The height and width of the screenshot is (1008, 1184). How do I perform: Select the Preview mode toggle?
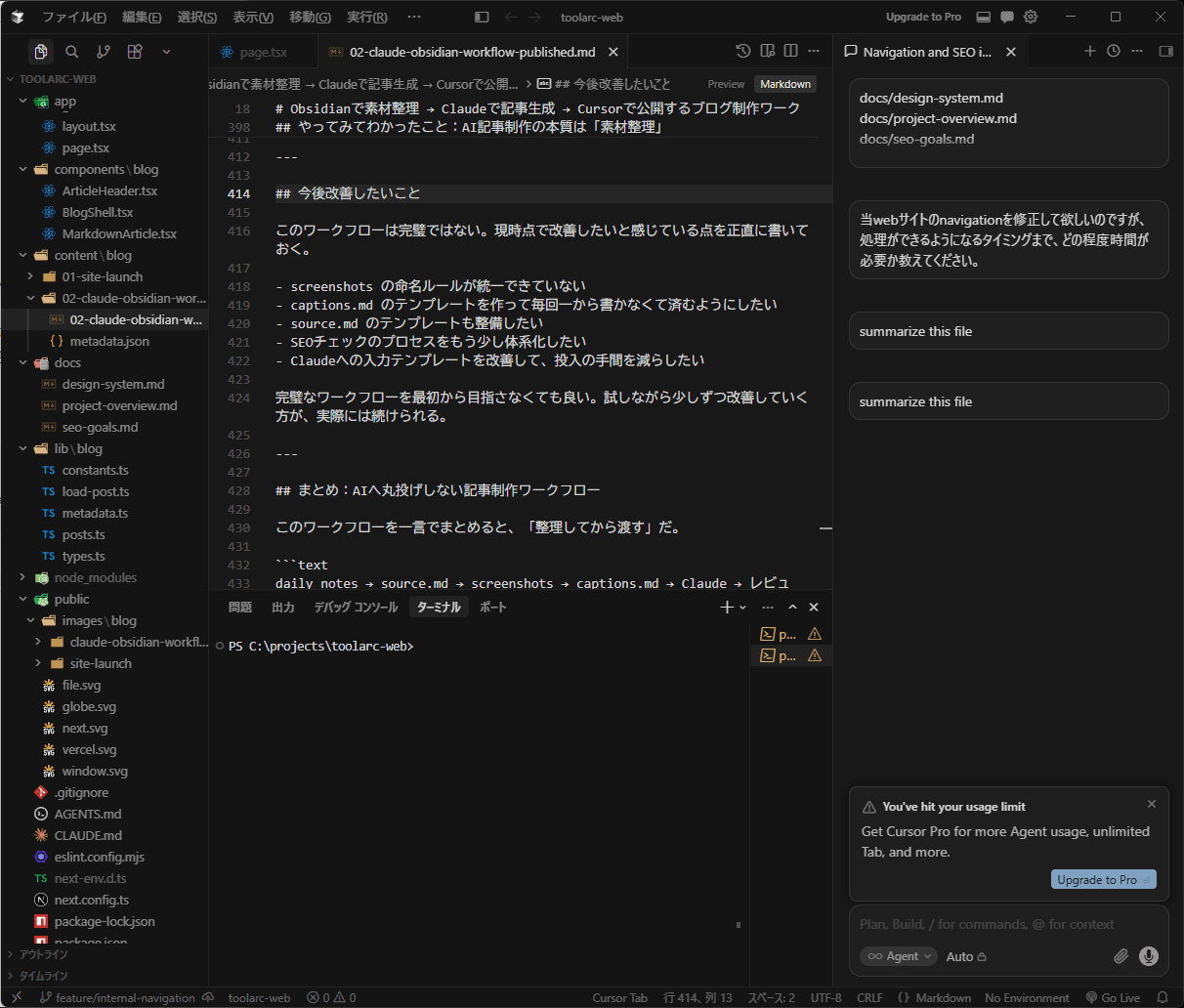(x=726, y=84)
